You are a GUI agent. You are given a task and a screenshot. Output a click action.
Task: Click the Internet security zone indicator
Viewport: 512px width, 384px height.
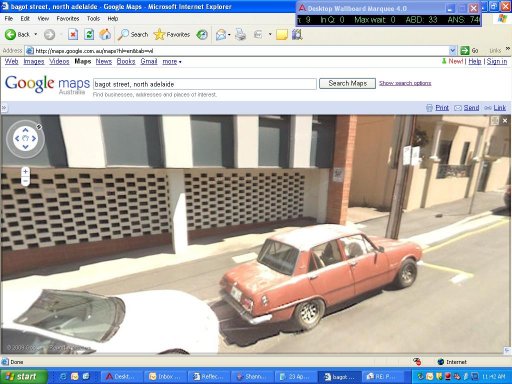tap(452, 362)
